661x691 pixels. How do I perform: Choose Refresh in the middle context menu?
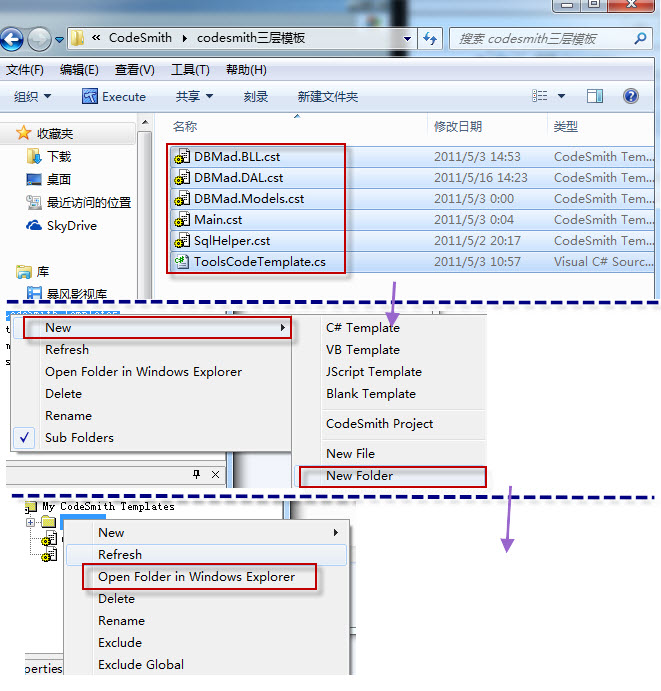67,349
